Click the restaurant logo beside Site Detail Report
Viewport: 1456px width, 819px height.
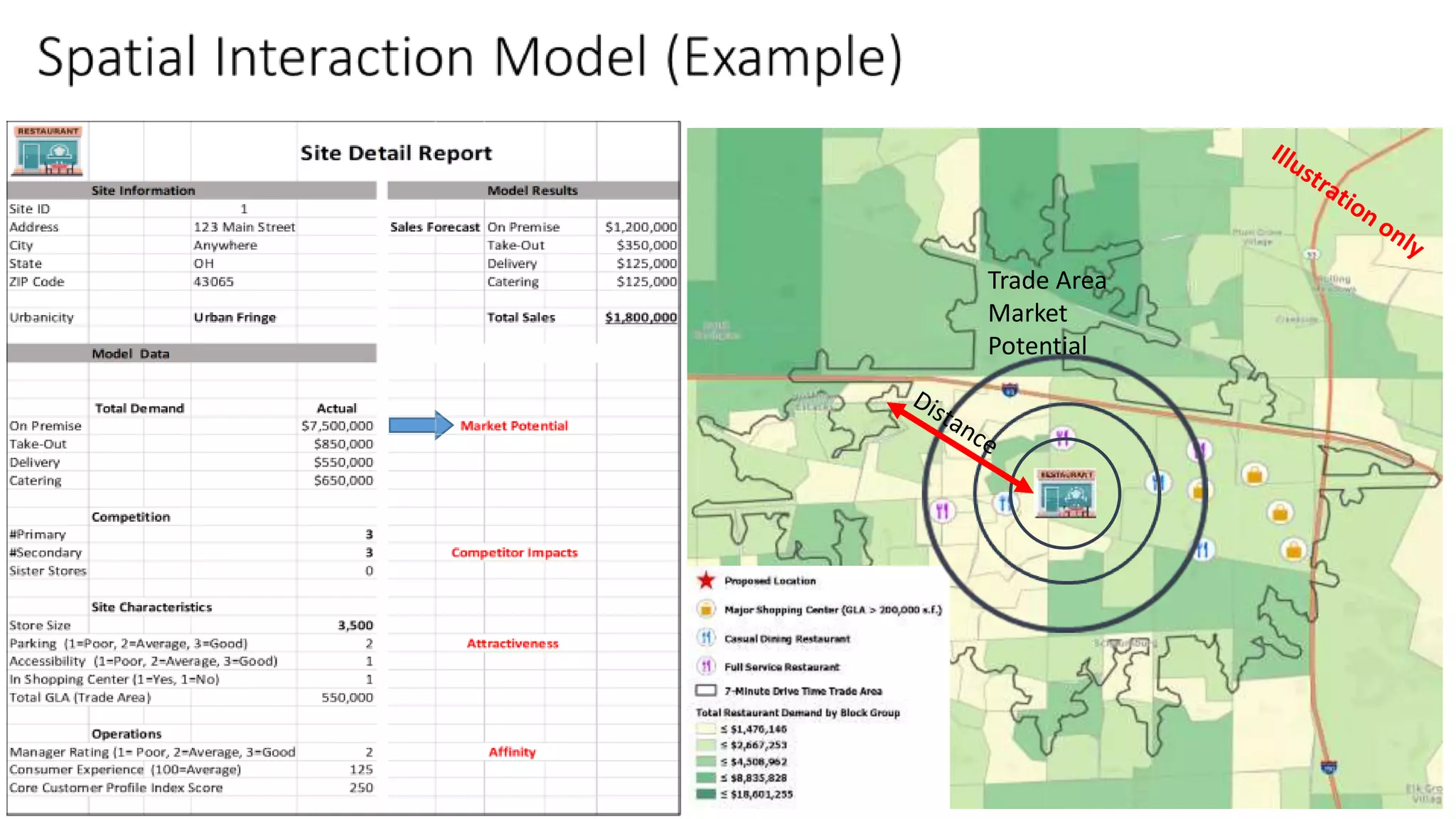coord(47,150)
